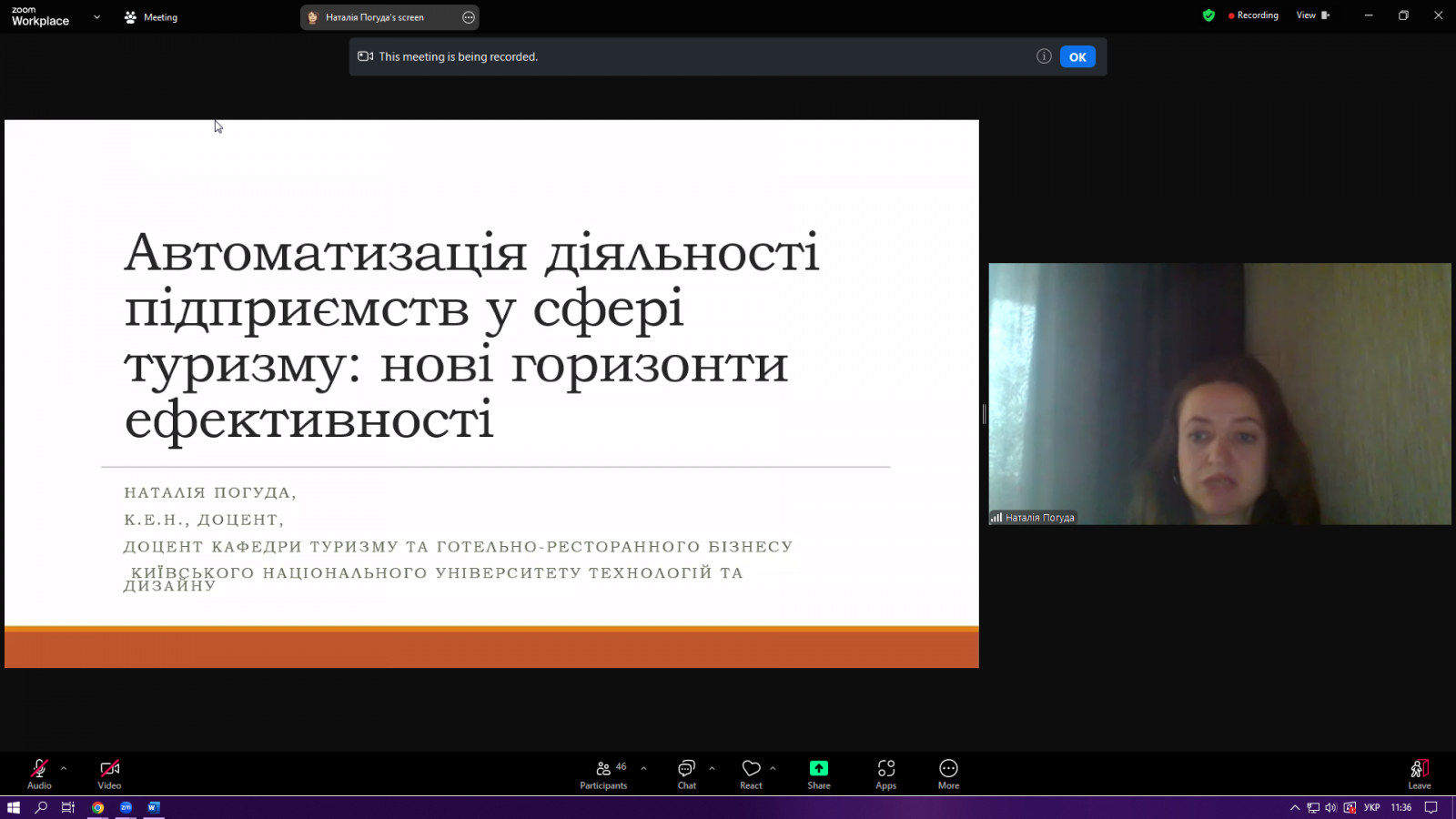Open the Windows Start menu
This screenshot has height=819, width=1456.
pyautogui.click(x=14, y=807)
